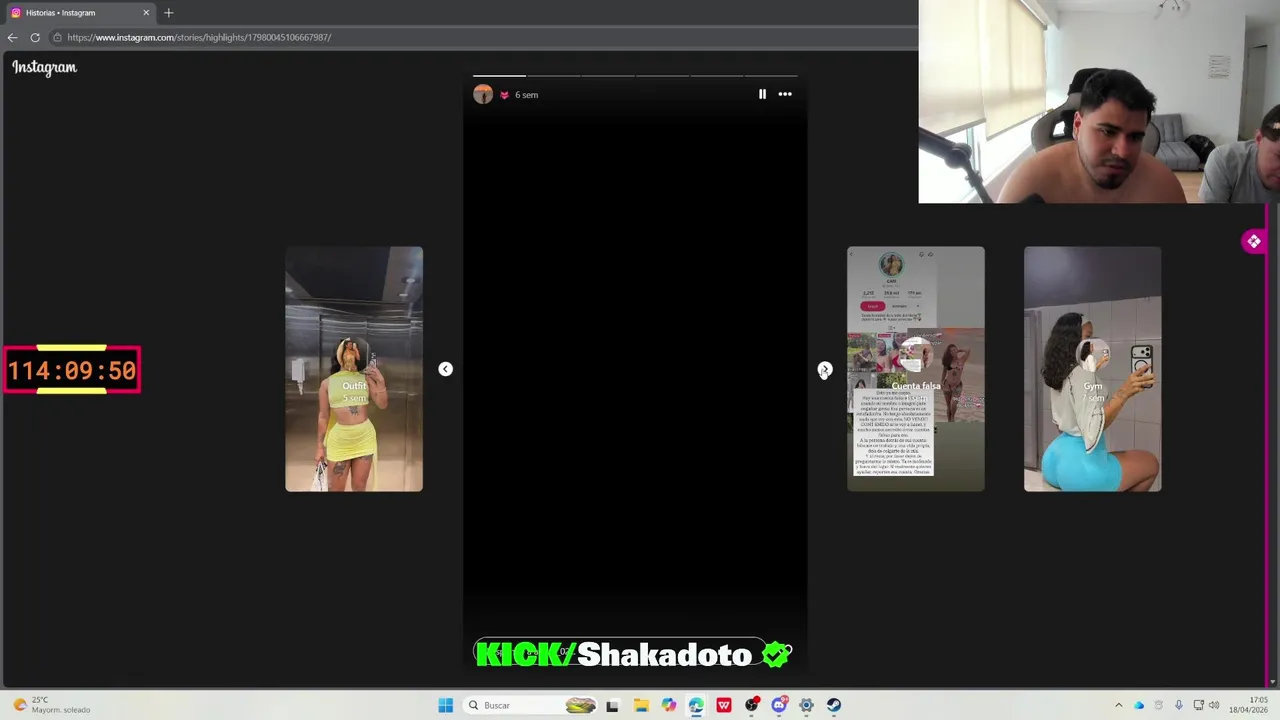Screen dimensions: 1280x720
Task: Click the story timestamp 6 sem
Action: tap(526, 95)
